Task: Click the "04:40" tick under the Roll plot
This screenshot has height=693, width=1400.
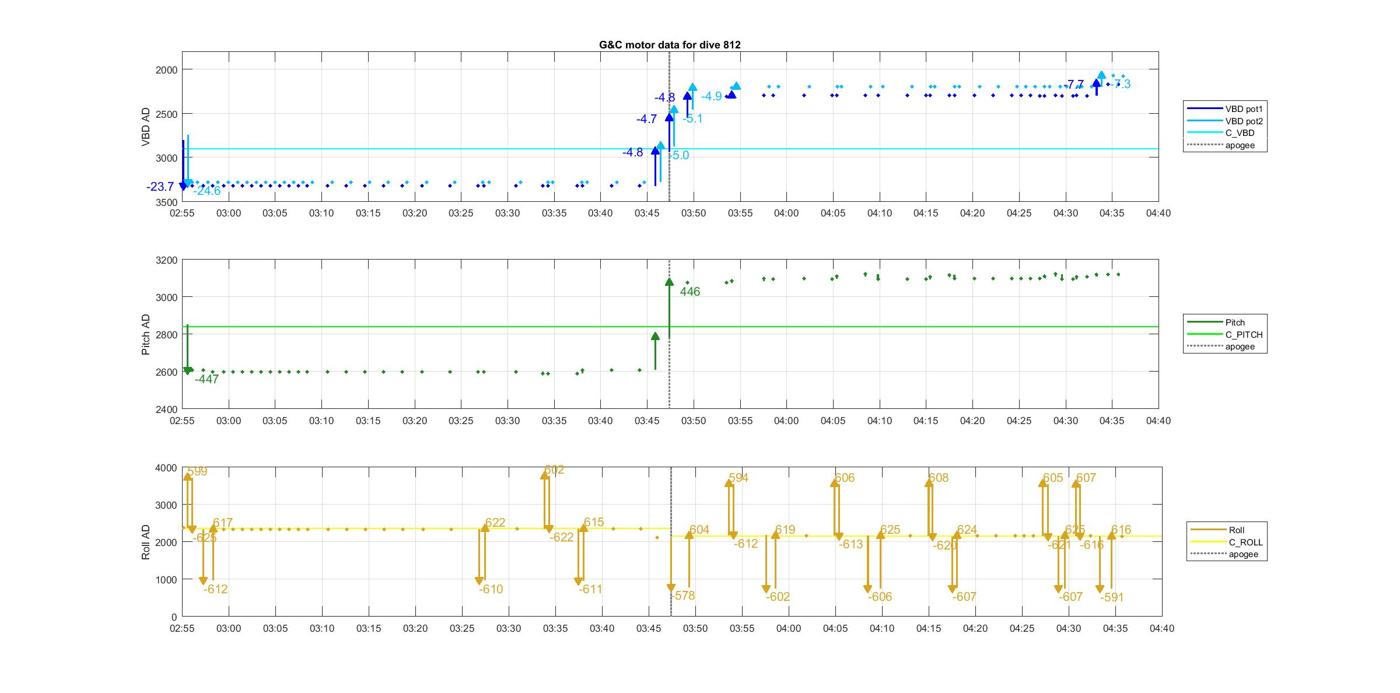Action: [x=1161, y=629]
